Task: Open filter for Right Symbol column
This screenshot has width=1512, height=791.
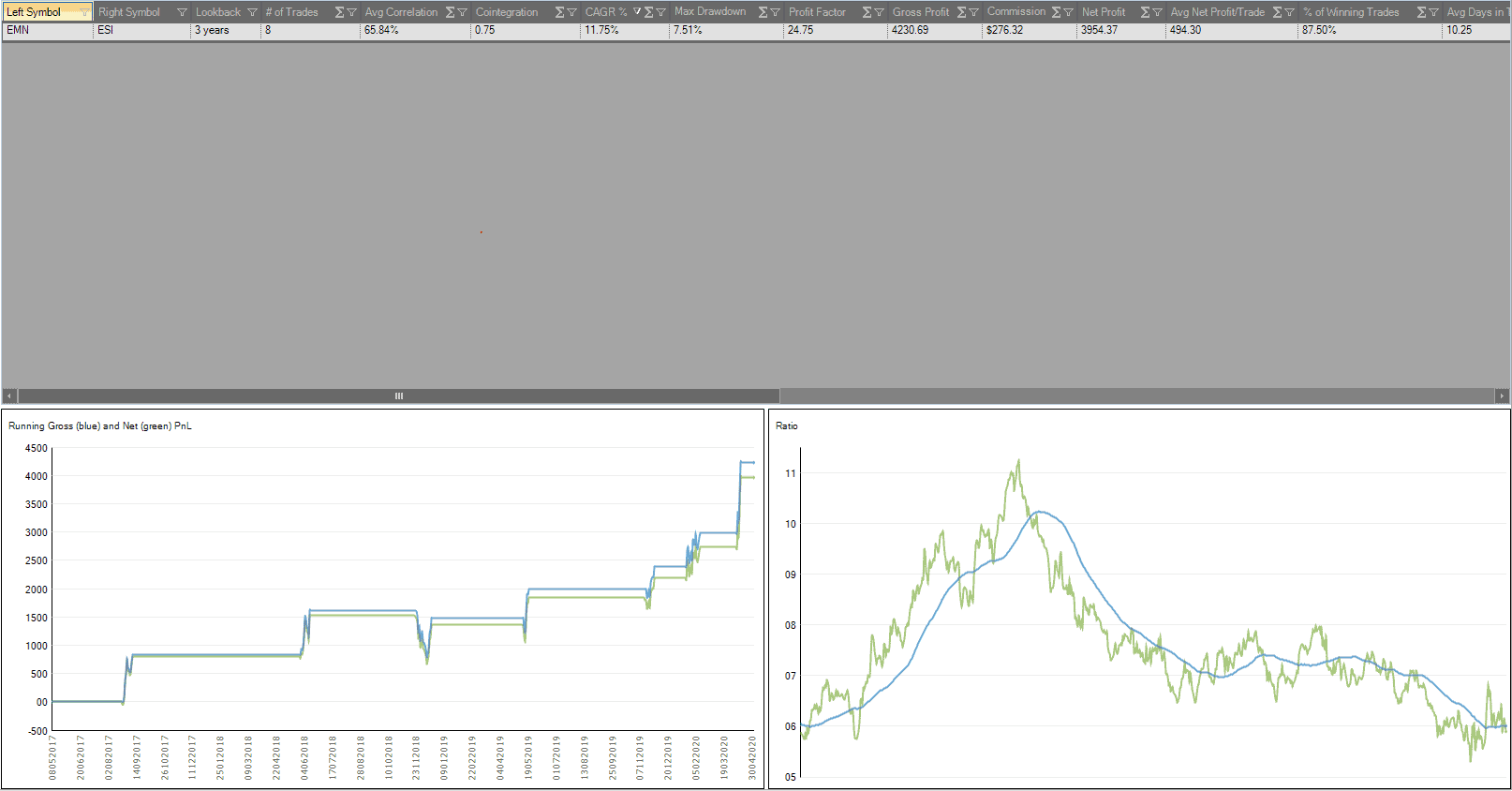Action: coord(182,12)
